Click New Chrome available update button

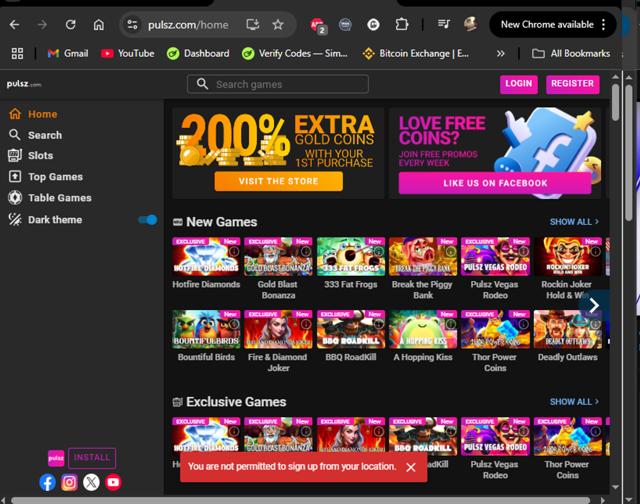point(547,24)
